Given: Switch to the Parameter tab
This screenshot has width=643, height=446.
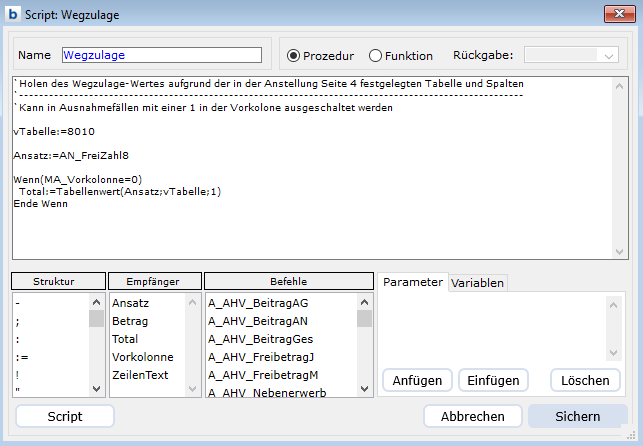Looking at the screenshot, I should (x=412, y=283).
